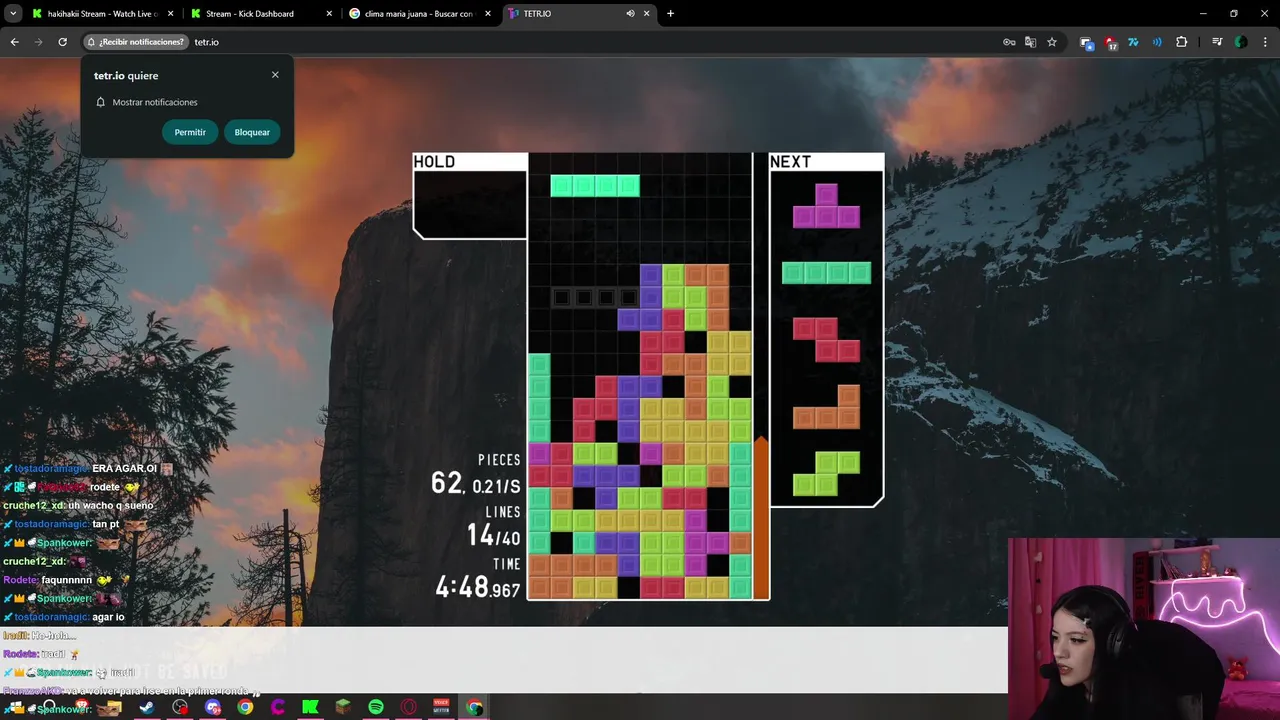Open the 7TV extension icon
1280x720 pixels.
[x=1133, y=42]
